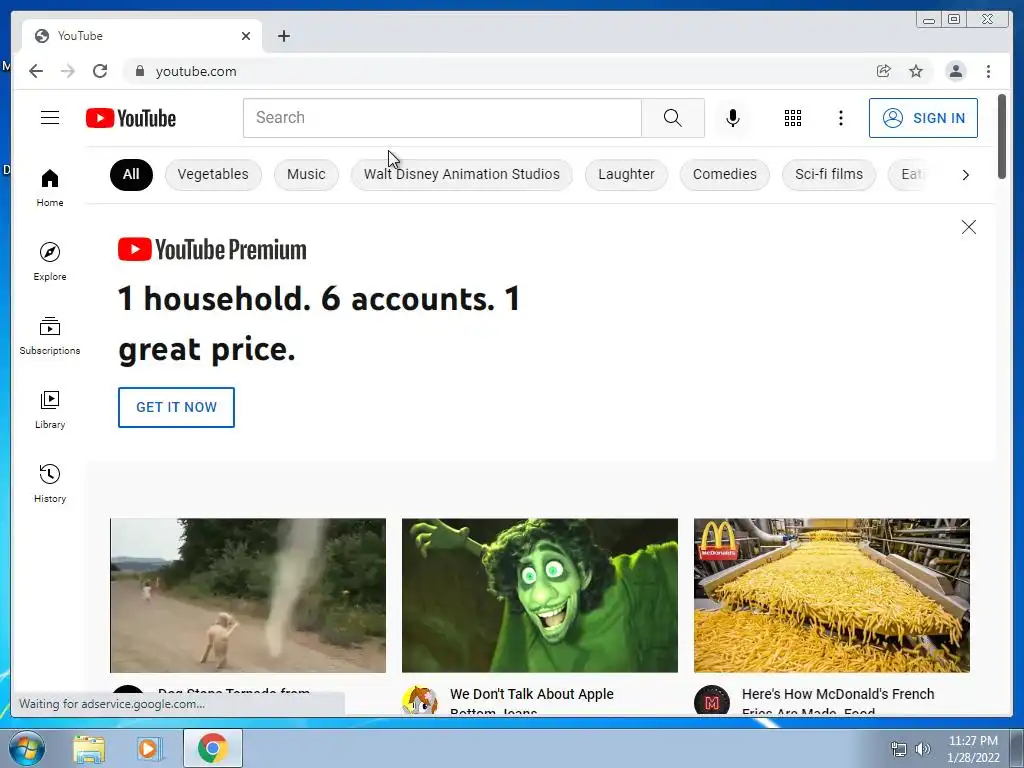Open the McDonald's fries video thumbnail
This screenshot has width=1024, height=768.
click(831, 596)
